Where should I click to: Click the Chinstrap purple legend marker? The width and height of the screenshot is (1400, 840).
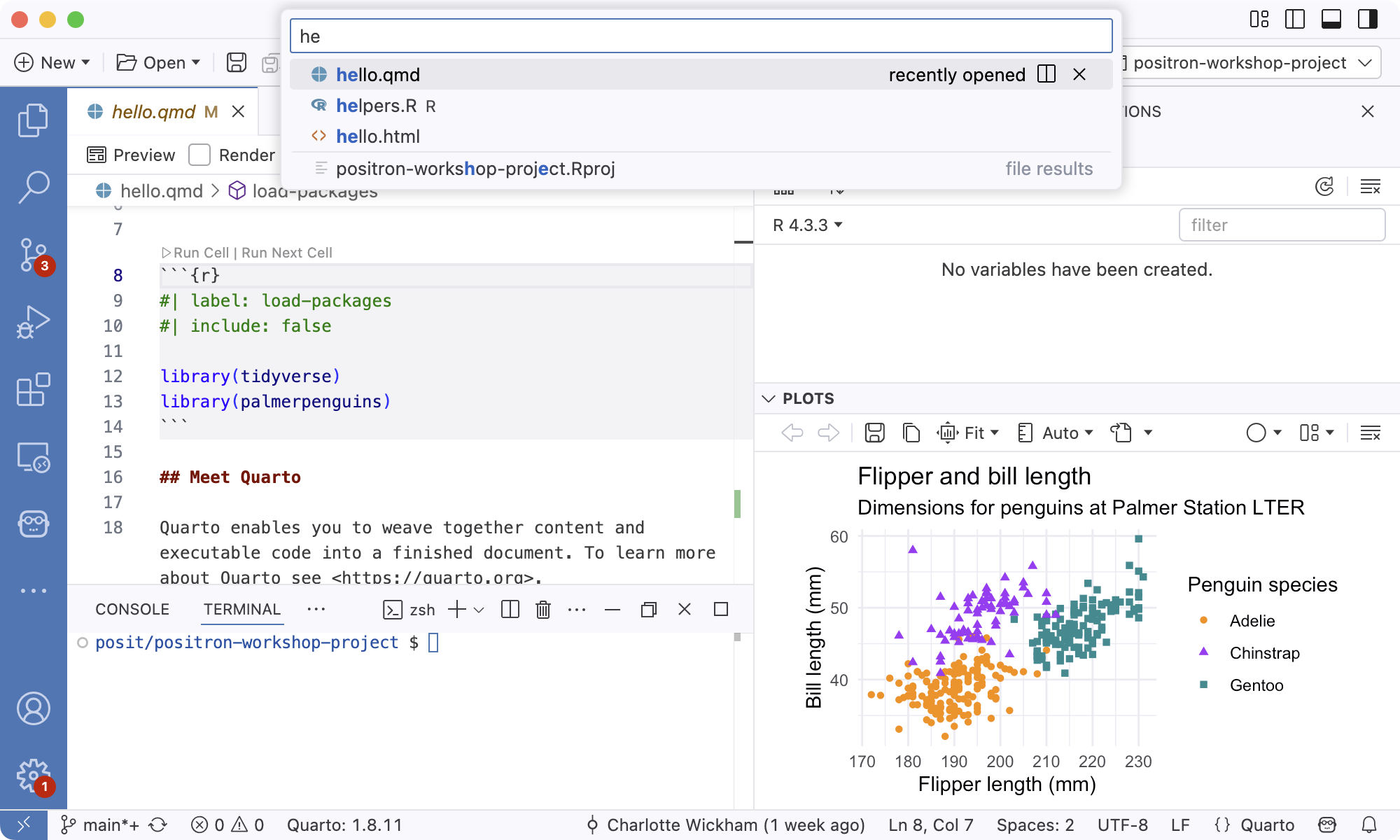pyautogui.click(x=1203, y=652)
